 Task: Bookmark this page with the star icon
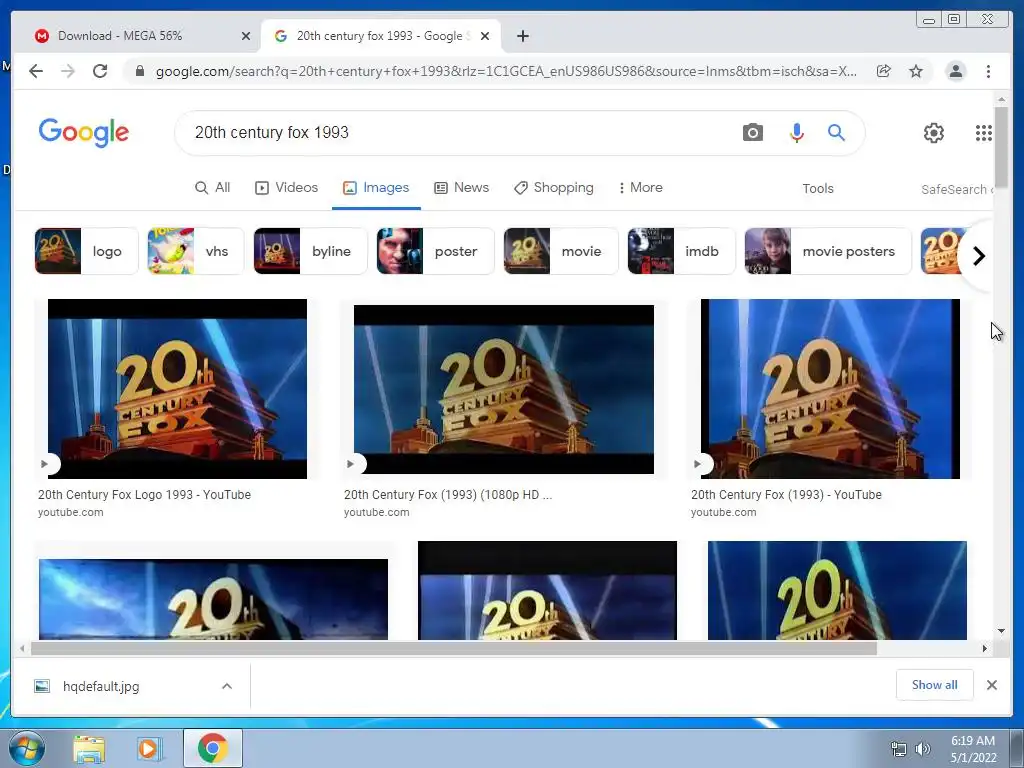[x=916, y=71]
